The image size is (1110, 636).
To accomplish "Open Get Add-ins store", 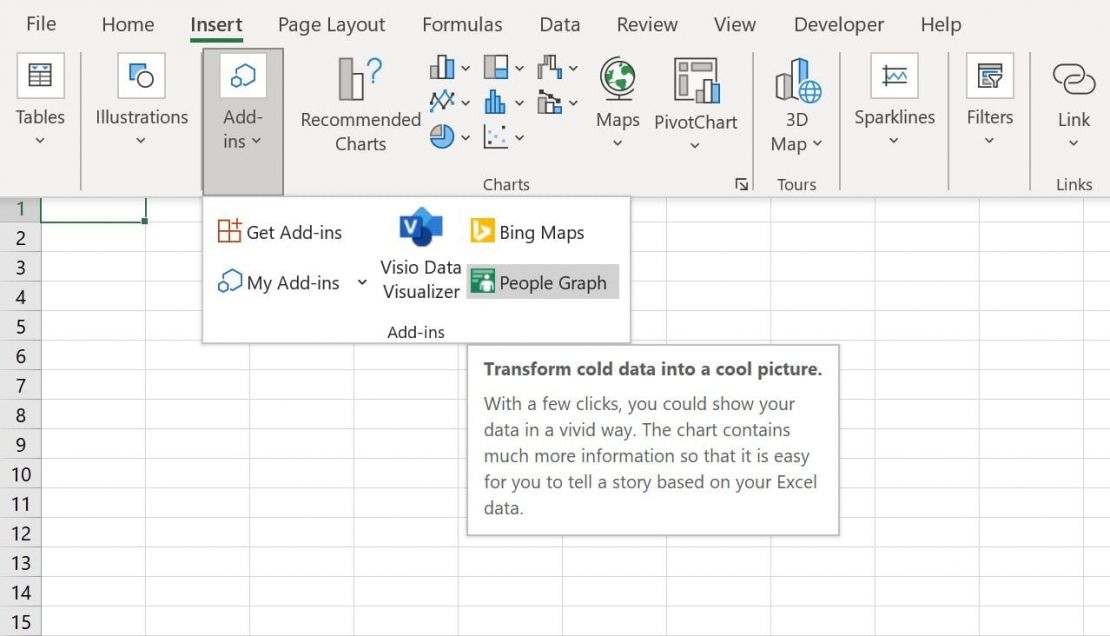I will point(280,232).
